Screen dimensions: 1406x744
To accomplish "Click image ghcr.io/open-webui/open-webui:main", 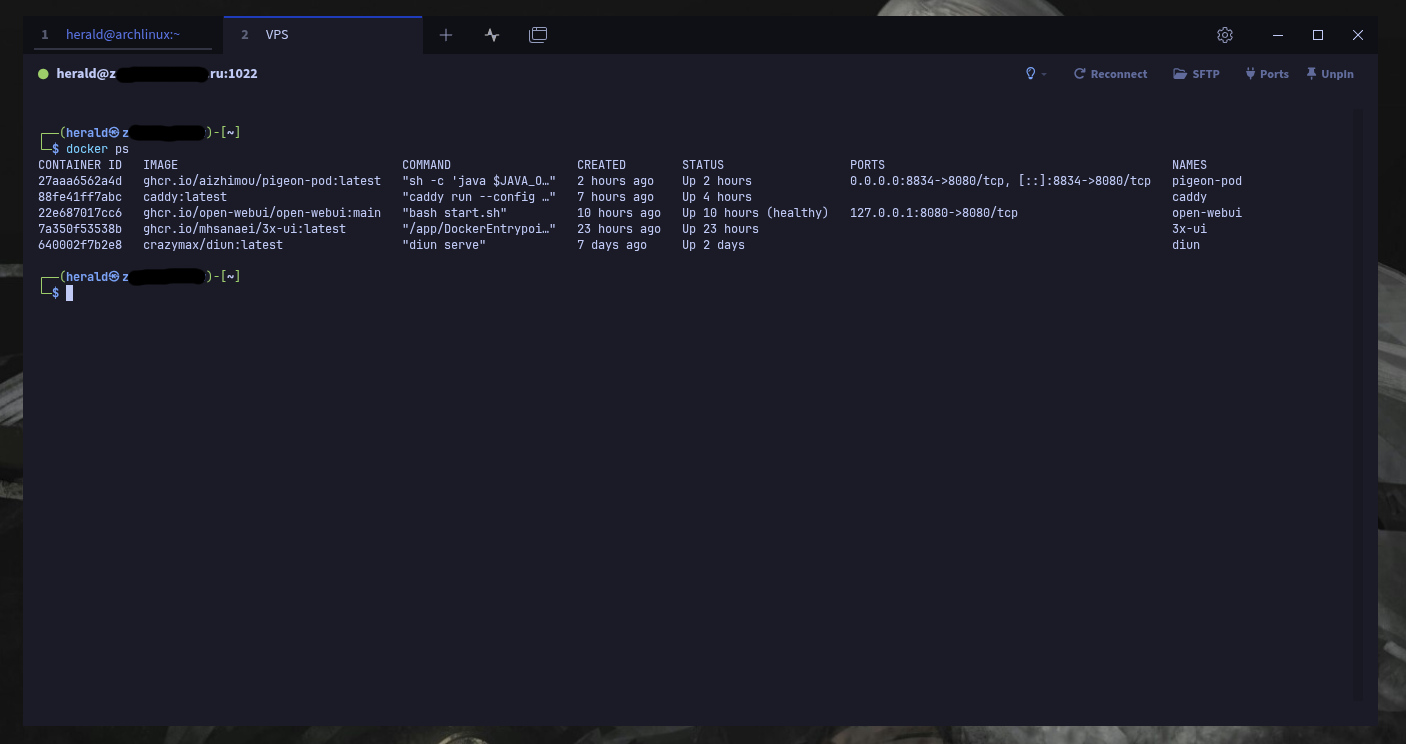I will (x=262, y=213).
